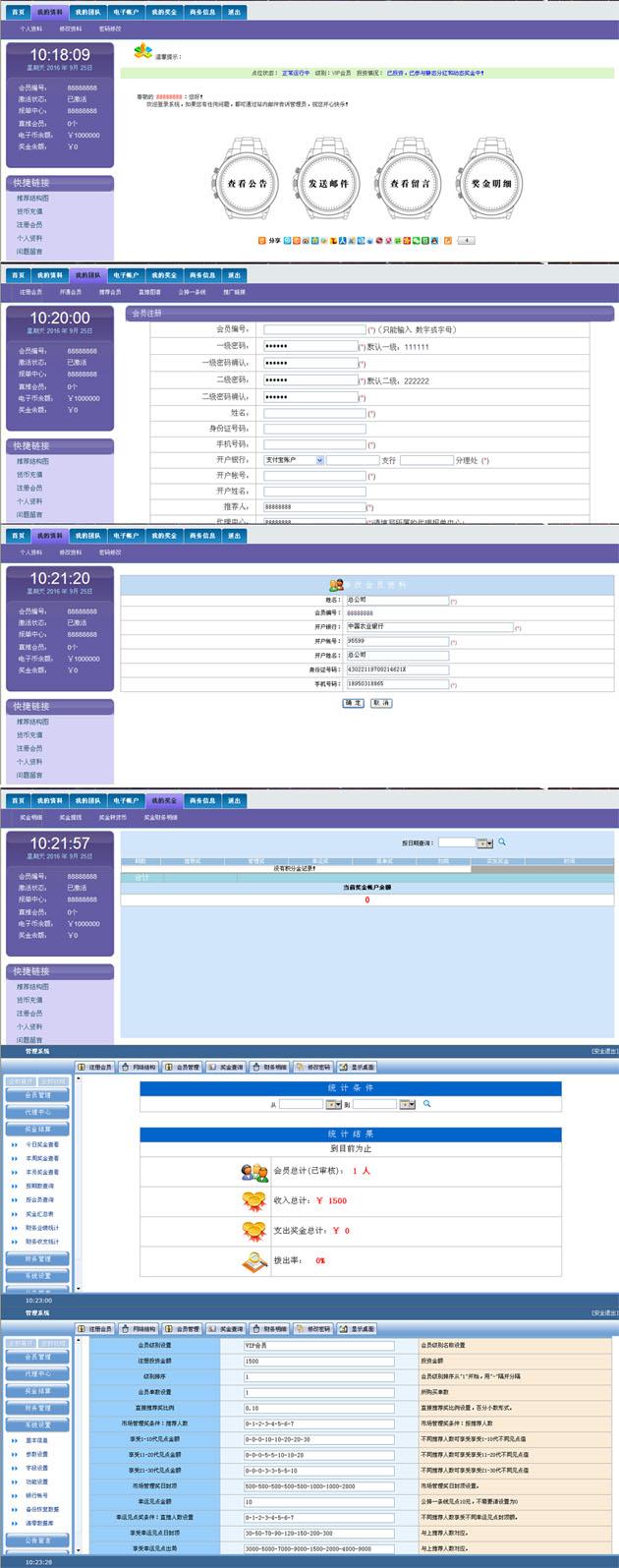This screenshot has height=1568, width=619.
Task: Expand the 从 start date dropdown
Action: [333, 1105]
